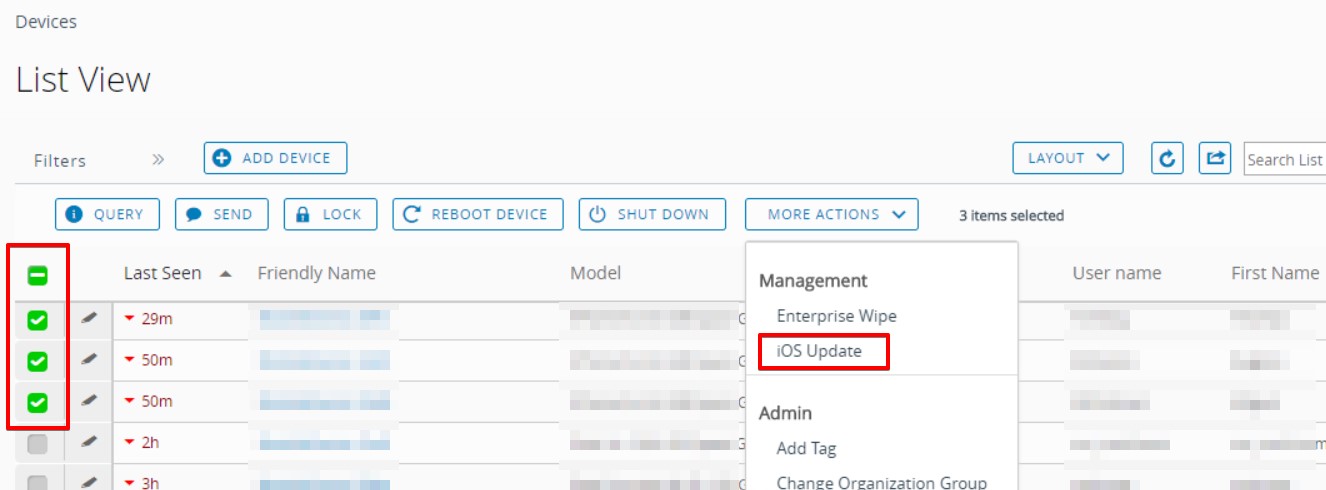
Task: Shut down the selected devices
Action: [651, 214]
